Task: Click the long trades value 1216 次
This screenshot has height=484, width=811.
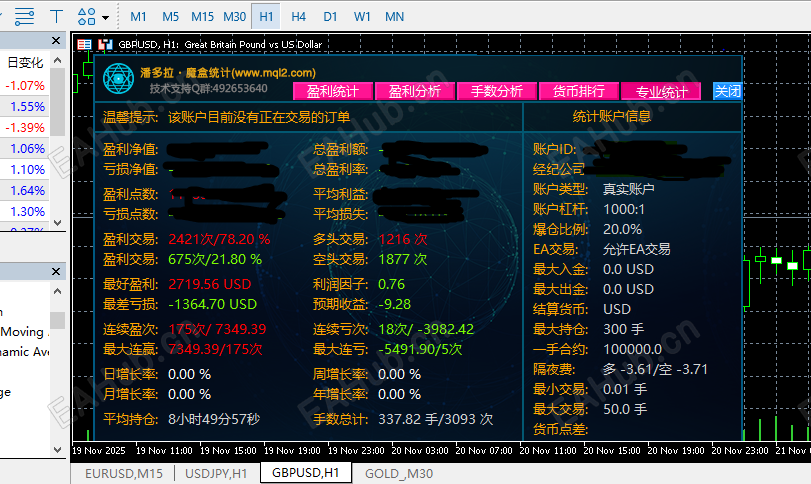Action: click(403, 239)
